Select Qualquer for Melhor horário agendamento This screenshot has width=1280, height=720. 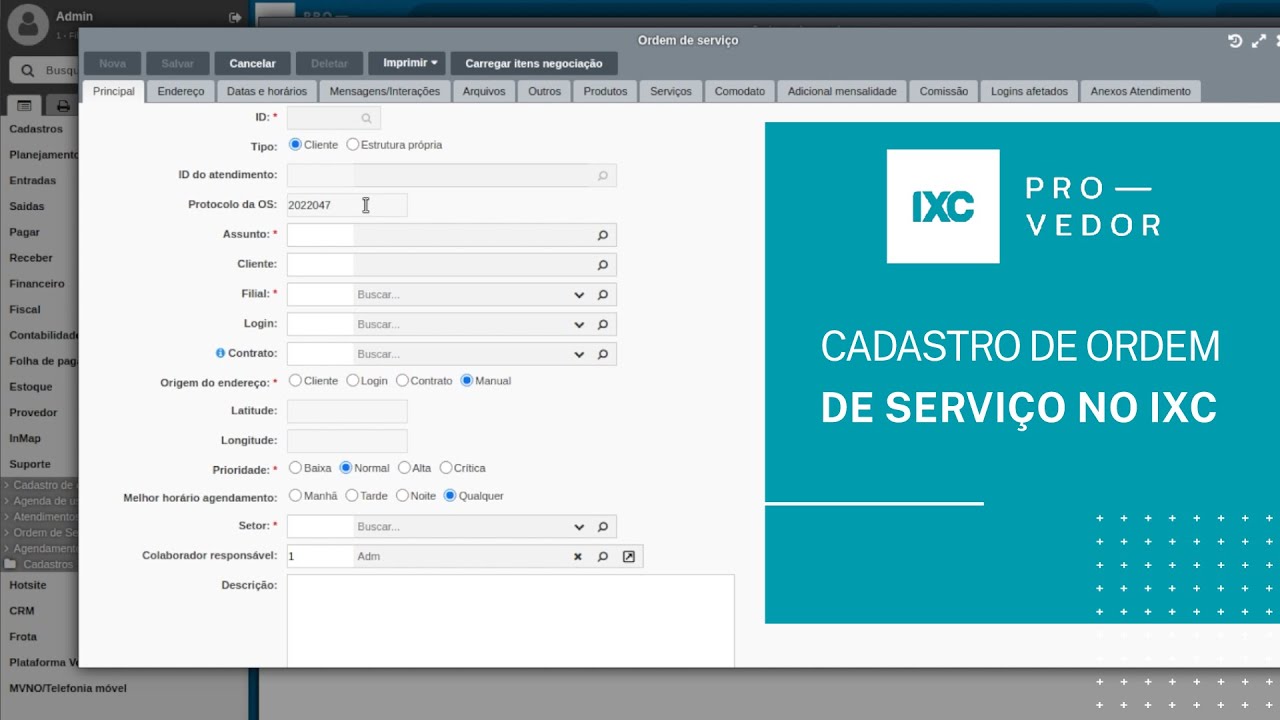coord(450,495)
